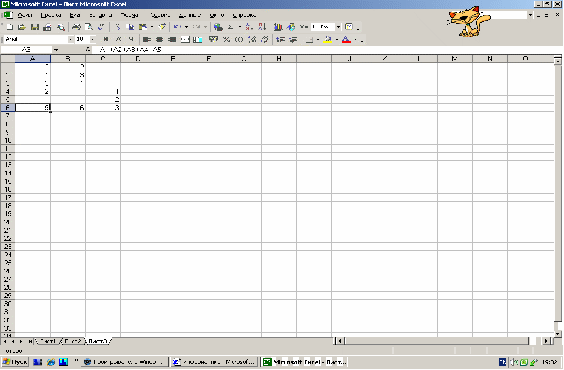Launch the Chart Wizard icon
564x370 pixels.
[x=278, y=27]
